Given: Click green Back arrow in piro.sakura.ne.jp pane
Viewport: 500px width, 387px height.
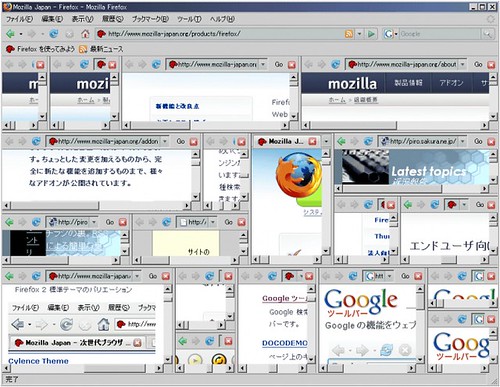Looking at the screenshot, I should 341,141.
